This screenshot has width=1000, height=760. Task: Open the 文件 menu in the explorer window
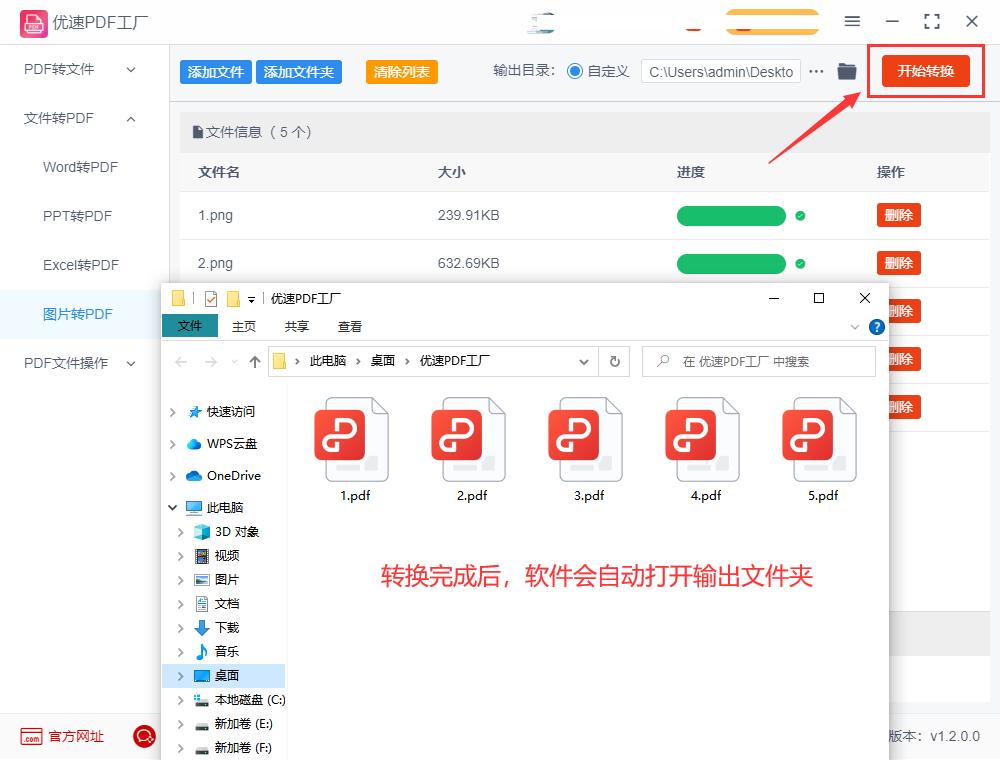pos(190,325)
